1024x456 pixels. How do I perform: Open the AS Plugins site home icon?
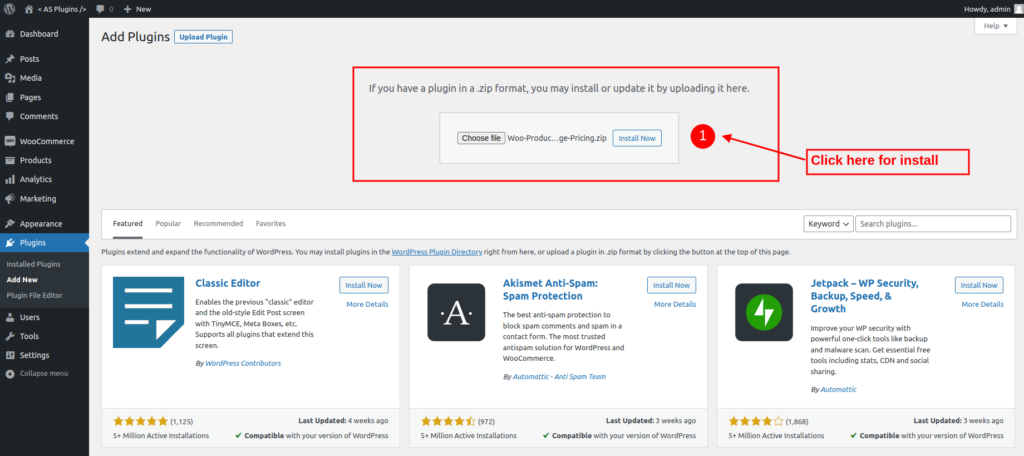29,9
